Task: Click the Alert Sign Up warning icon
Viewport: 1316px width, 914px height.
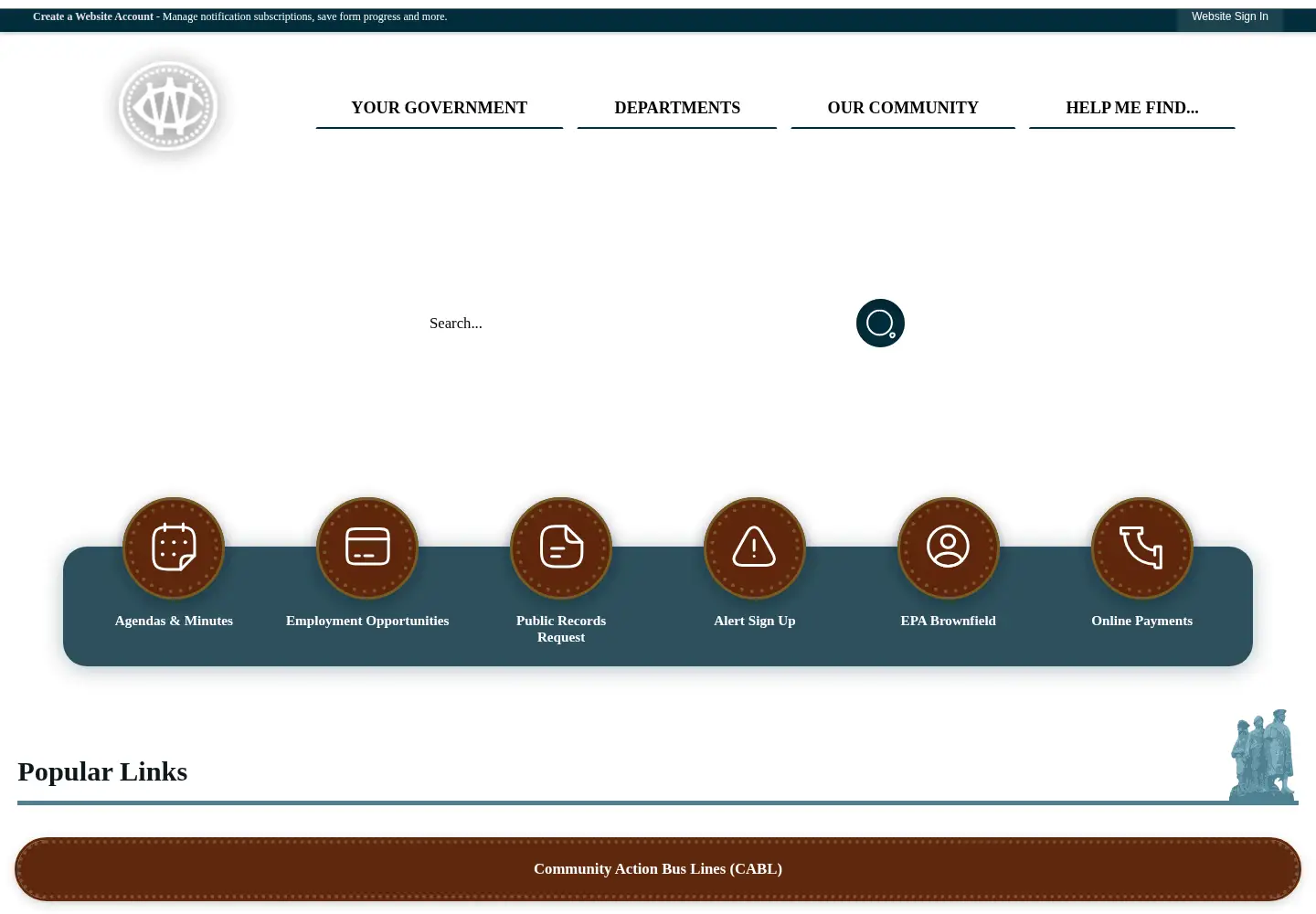Action: pos(755,548)
